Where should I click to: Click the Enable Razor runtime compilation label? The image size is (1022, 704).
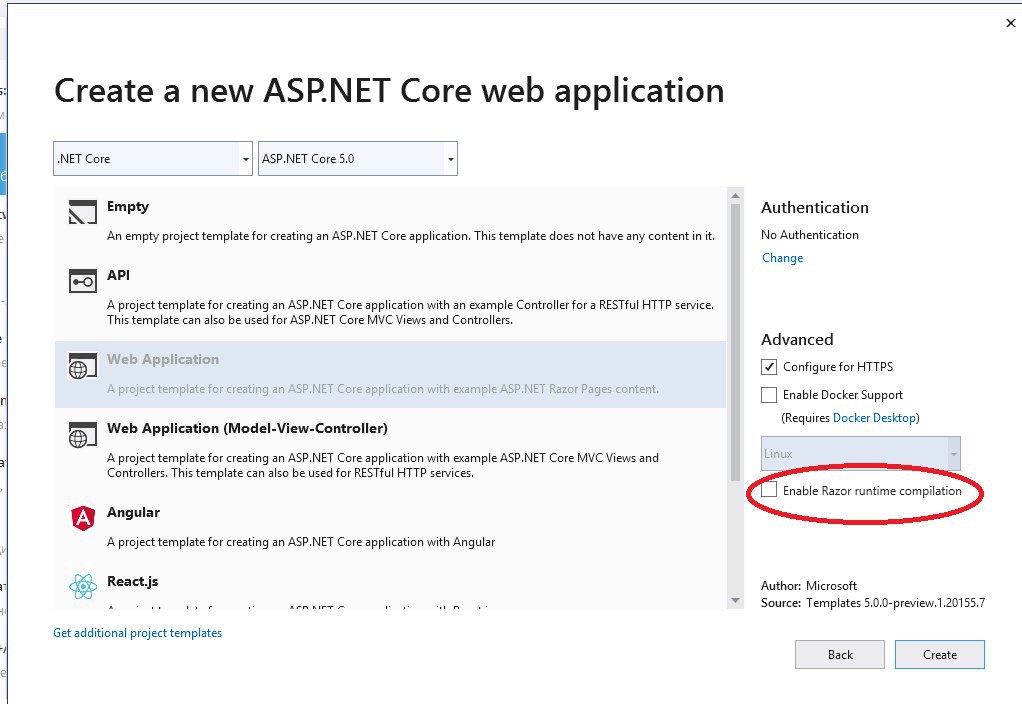pos(872,491)
